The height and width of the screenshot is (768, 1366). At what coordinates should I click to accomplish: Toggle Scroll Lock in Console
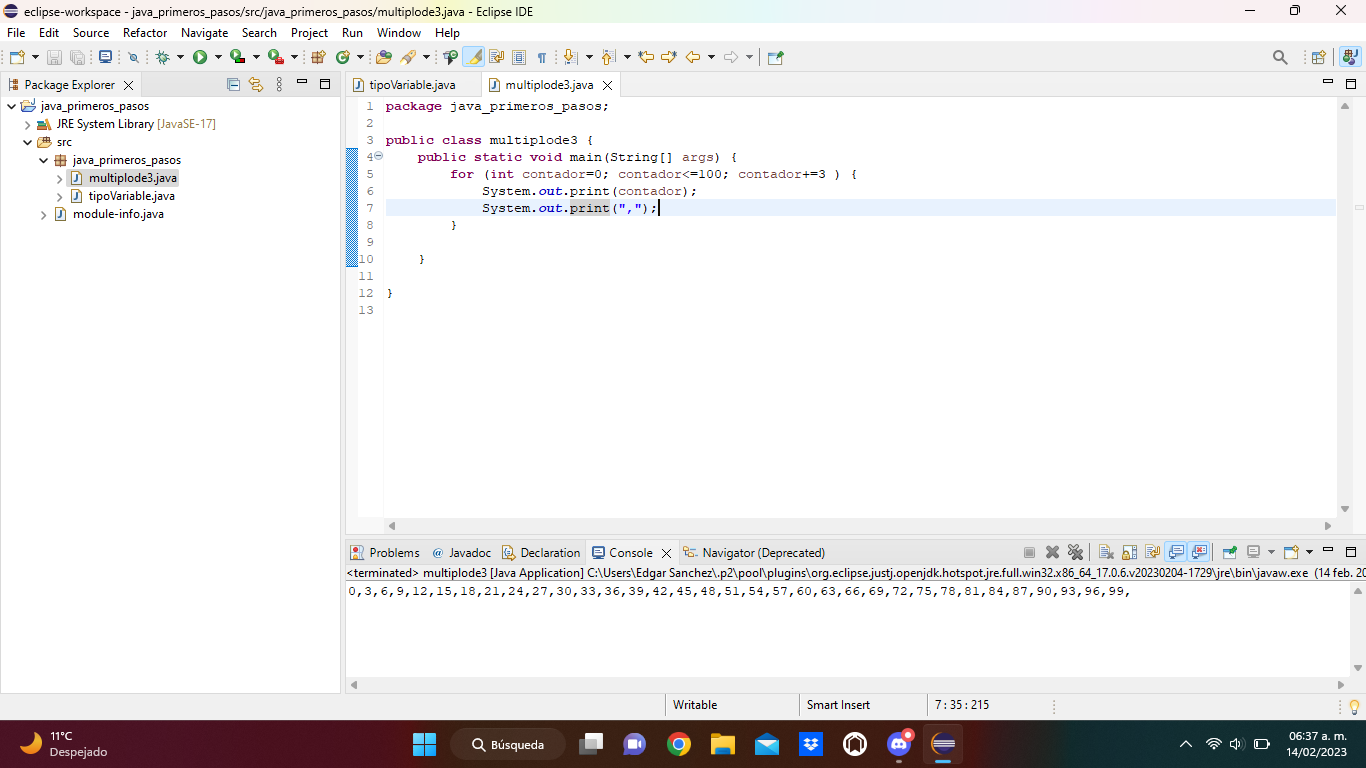tap(1129, 552)
